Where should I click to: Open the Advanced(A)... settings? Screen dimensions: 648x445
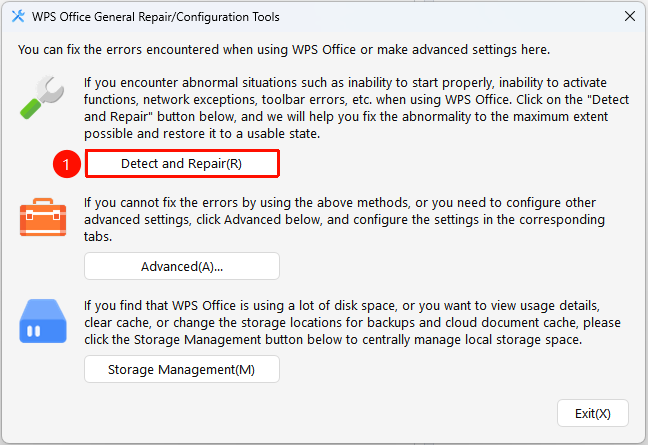tap(182, 267)
